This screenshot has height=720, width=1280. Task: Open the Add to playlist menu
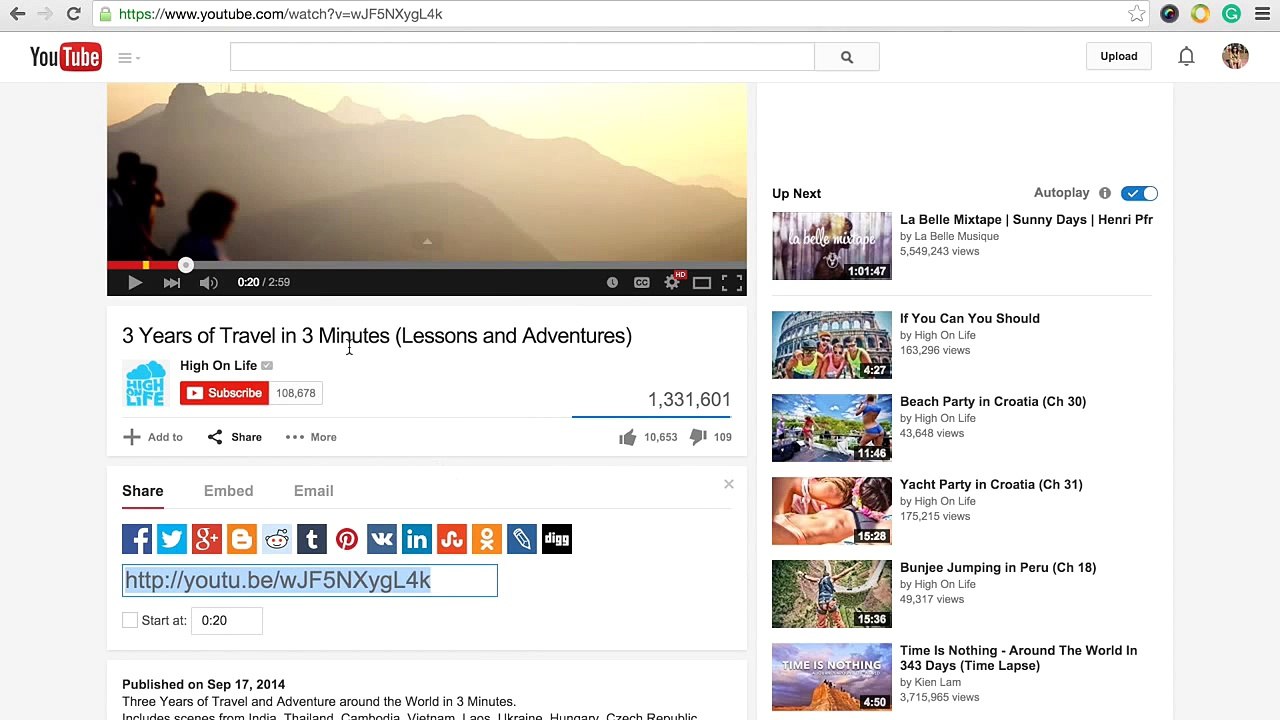tap(153, 437)
